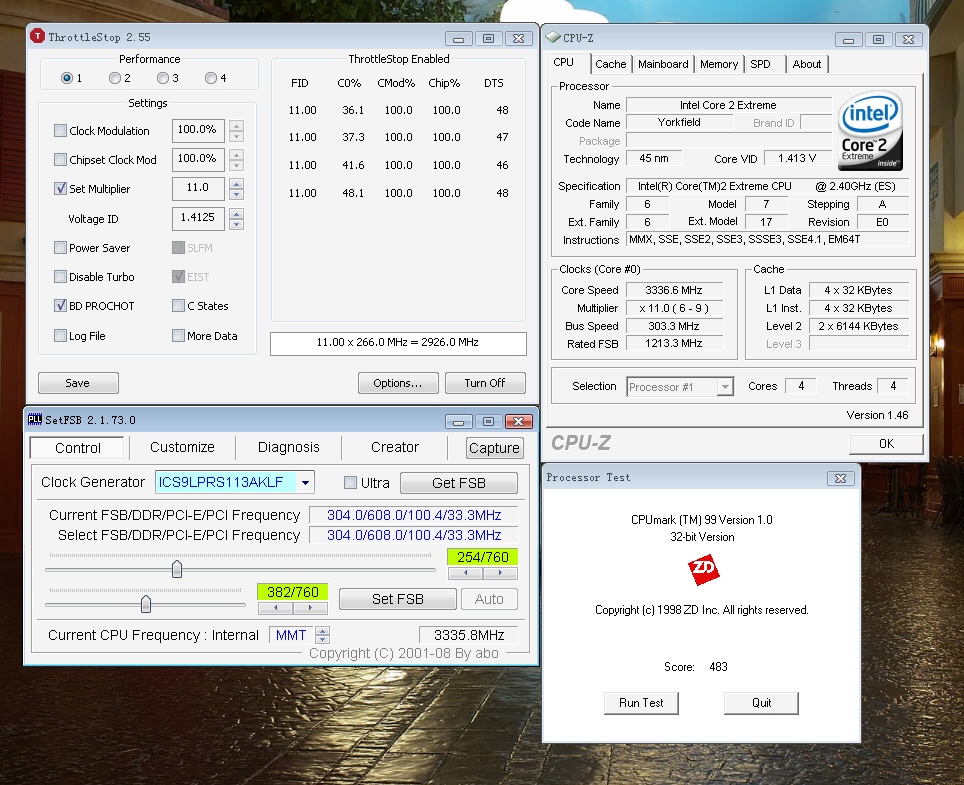Click the lower slider thumb in SetFSB
This screenshot has width=964, height=785.
click(146, 604)
